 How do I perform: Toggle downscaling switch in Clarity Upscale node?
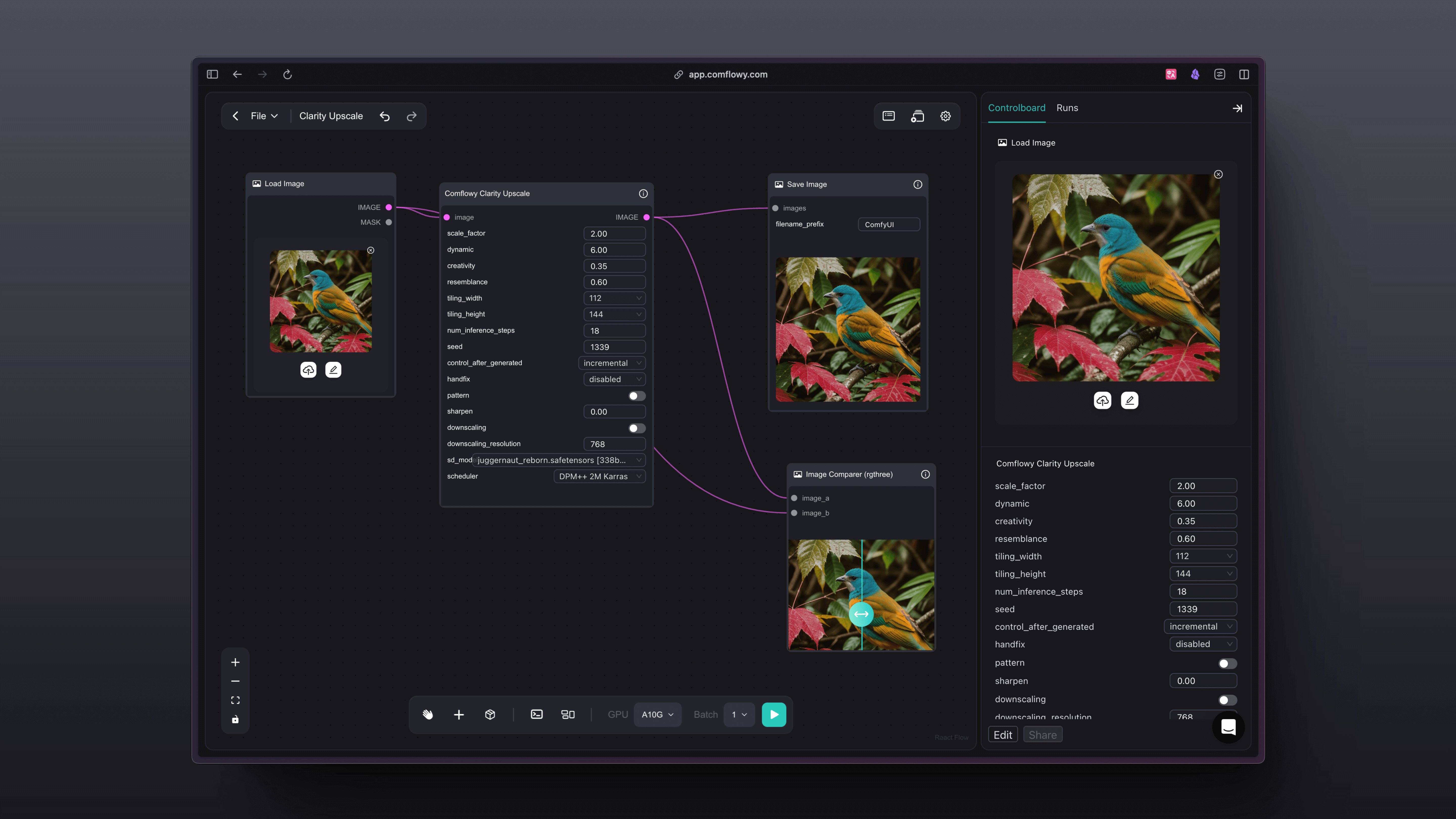tap(636, 428)
